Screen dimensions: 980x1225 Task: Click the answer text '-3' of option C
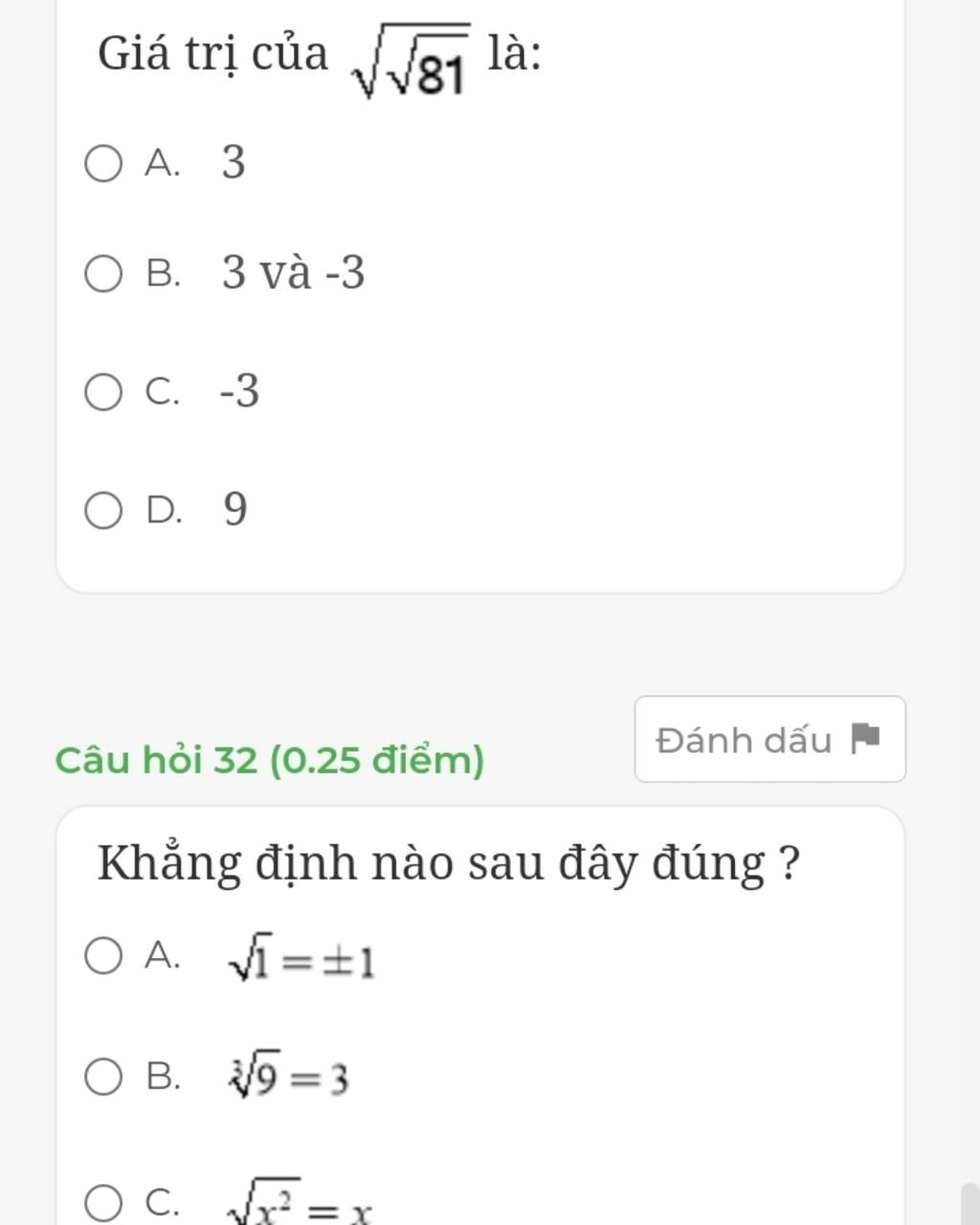click(239, 391)
